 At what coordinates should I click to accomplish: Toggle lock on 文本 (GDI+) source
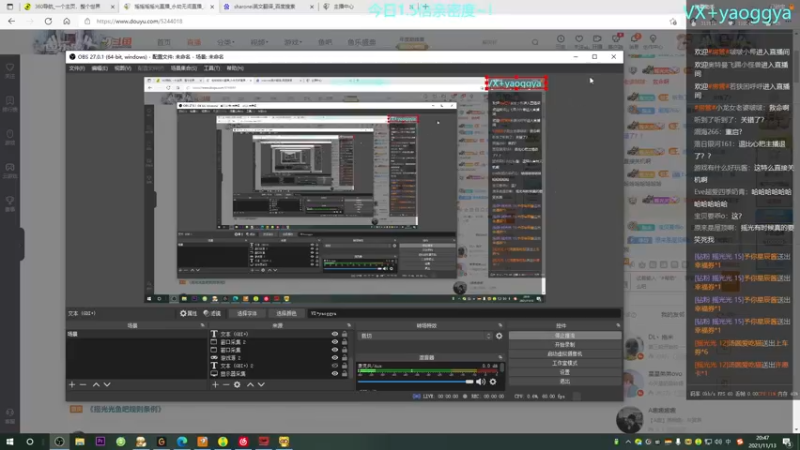point(345,334)
